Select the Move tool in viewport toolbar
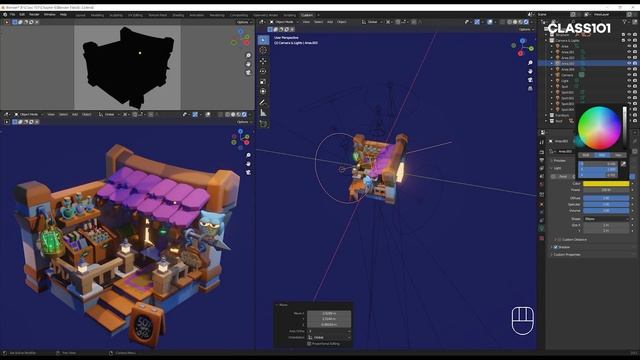The width and height of the screenshot is (640, 360). [263, 61]
